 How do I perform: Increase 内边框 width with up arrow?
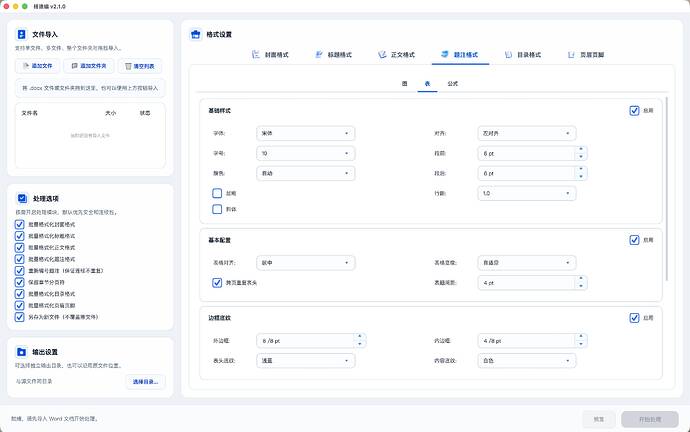pyautogui.click(x=581, y=337)
